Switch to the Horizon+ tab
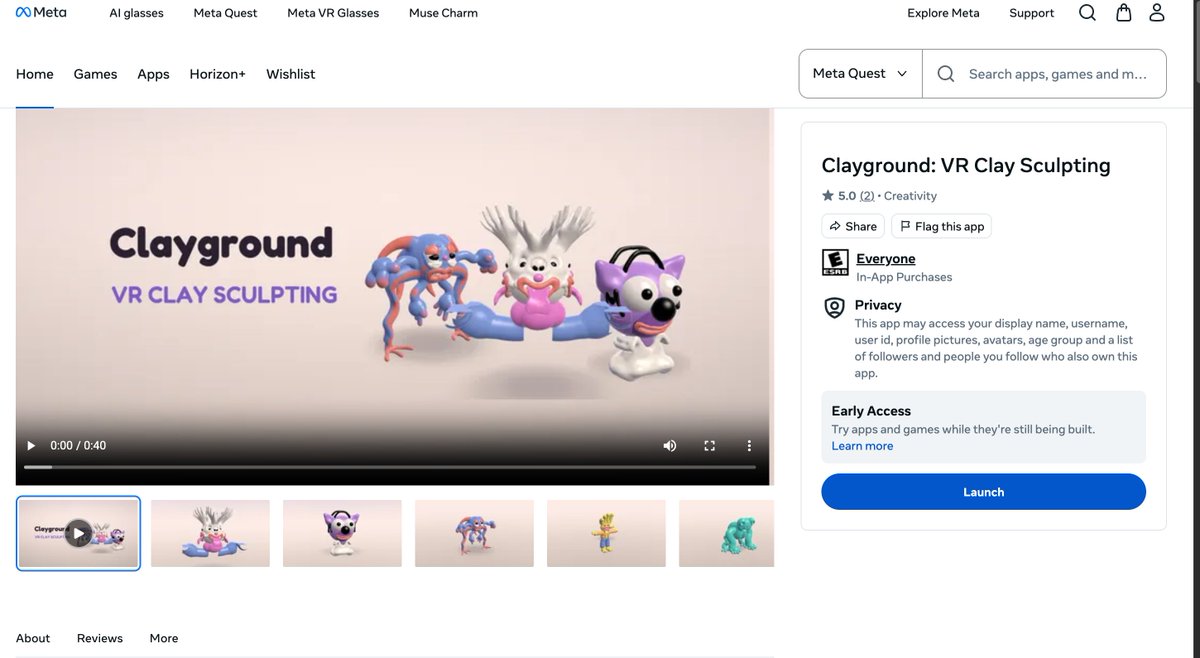Viewport: 1200px width, 658px height. (x=217, y=74)
